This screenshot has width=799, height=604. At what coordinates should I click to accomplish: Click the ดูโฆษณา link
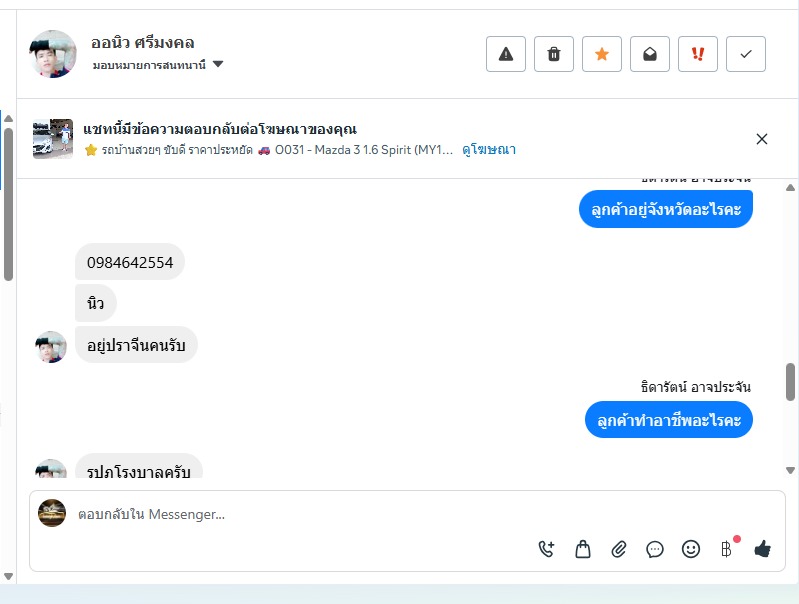click(489, 150)
